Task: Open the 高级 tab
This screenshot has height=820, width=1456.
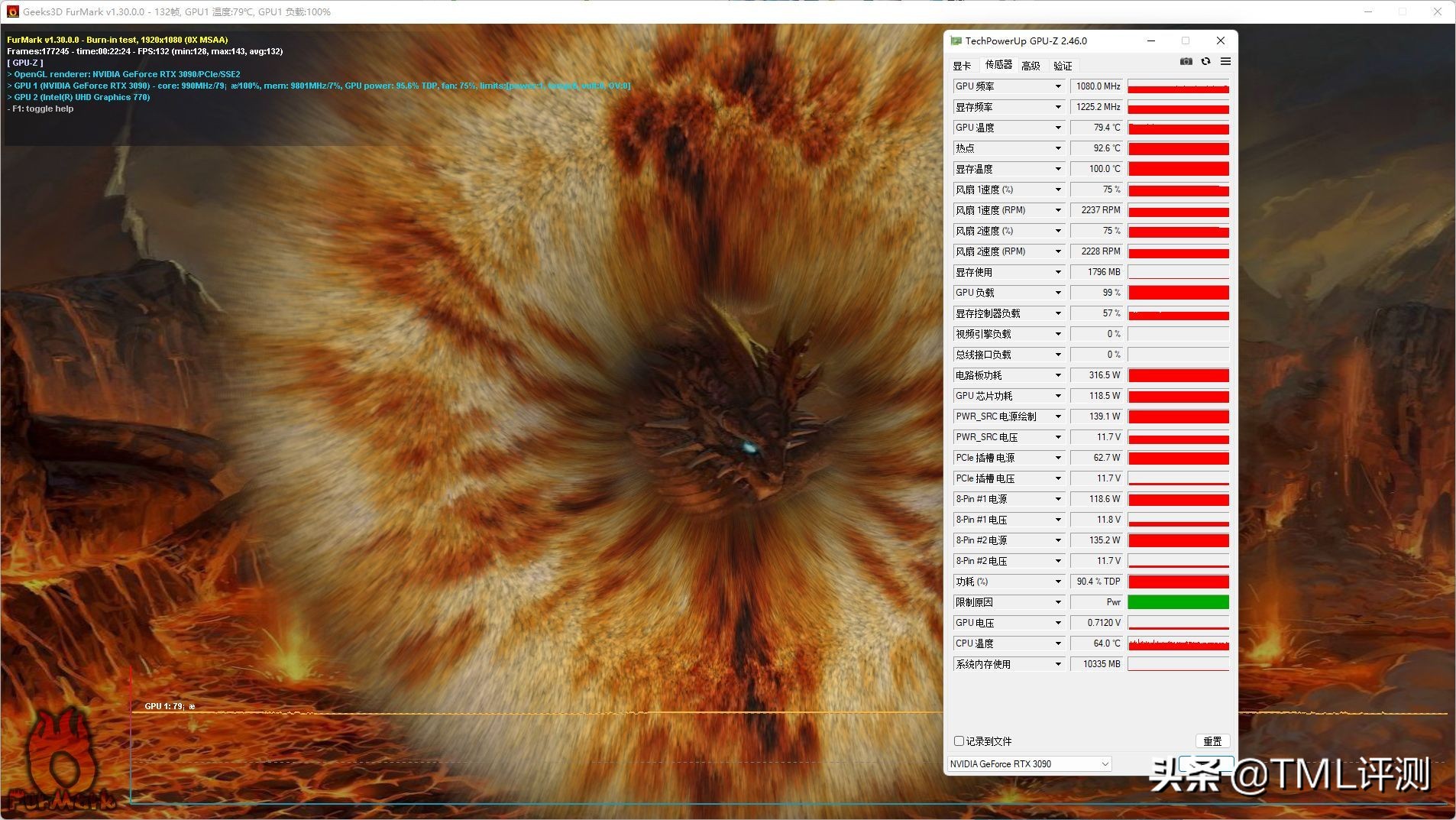Action: (1031, 66)
